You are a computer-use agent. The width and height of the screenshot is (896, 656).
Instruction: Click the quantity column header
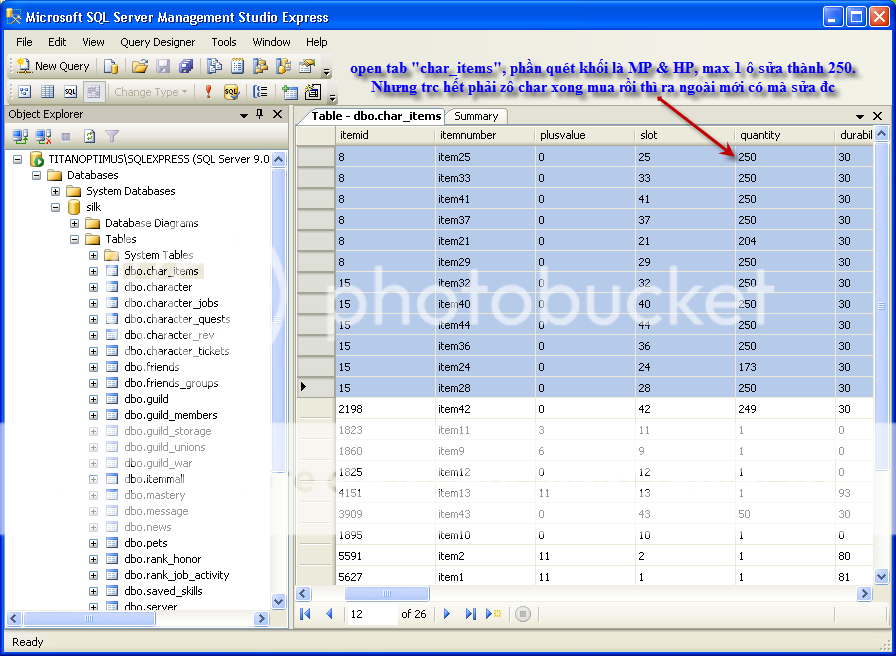[x=785, y=135]
